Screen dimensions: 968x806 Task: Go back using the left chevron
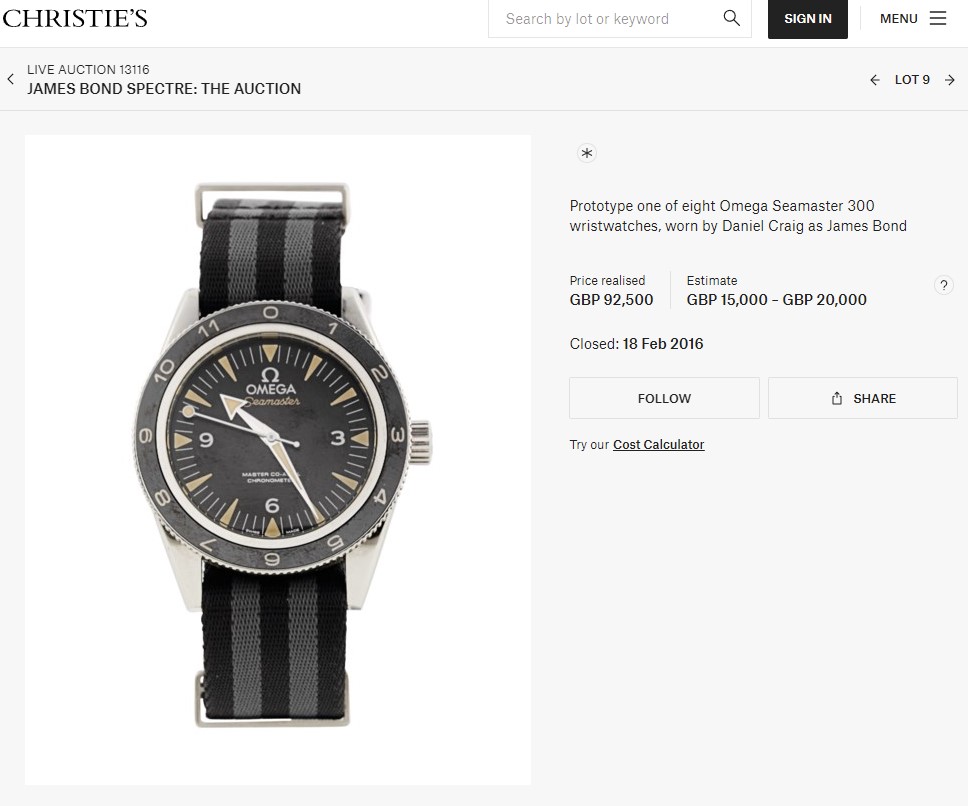[11, 79]
